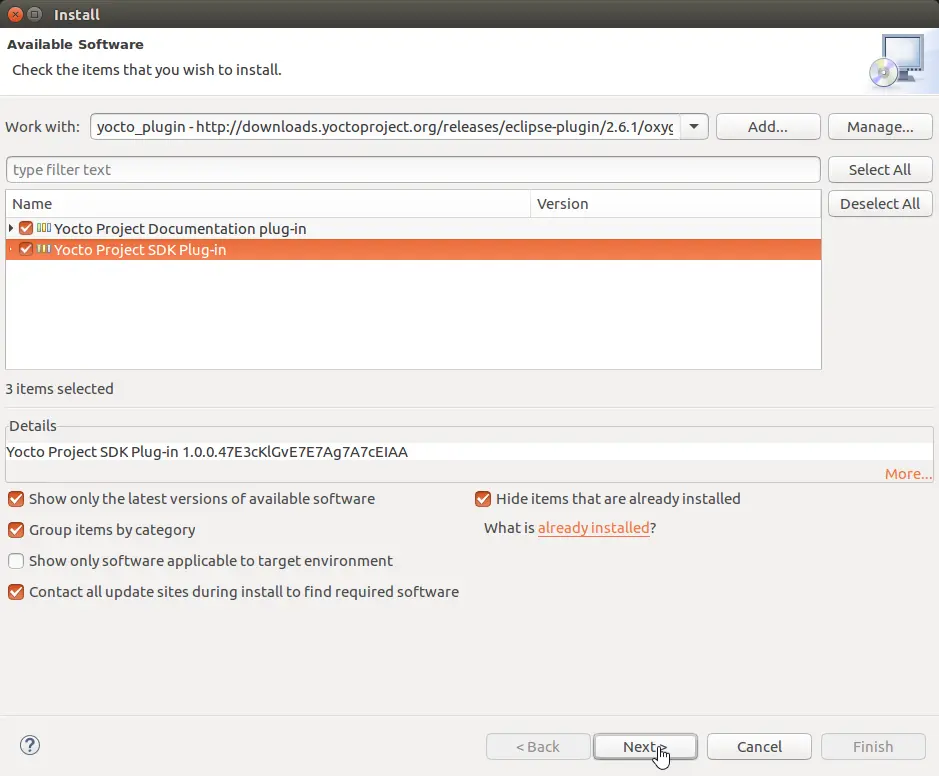This screenshot has width=939, height=776.
Task: Focus the type filter text field
Action: click(x=412, y=170)
